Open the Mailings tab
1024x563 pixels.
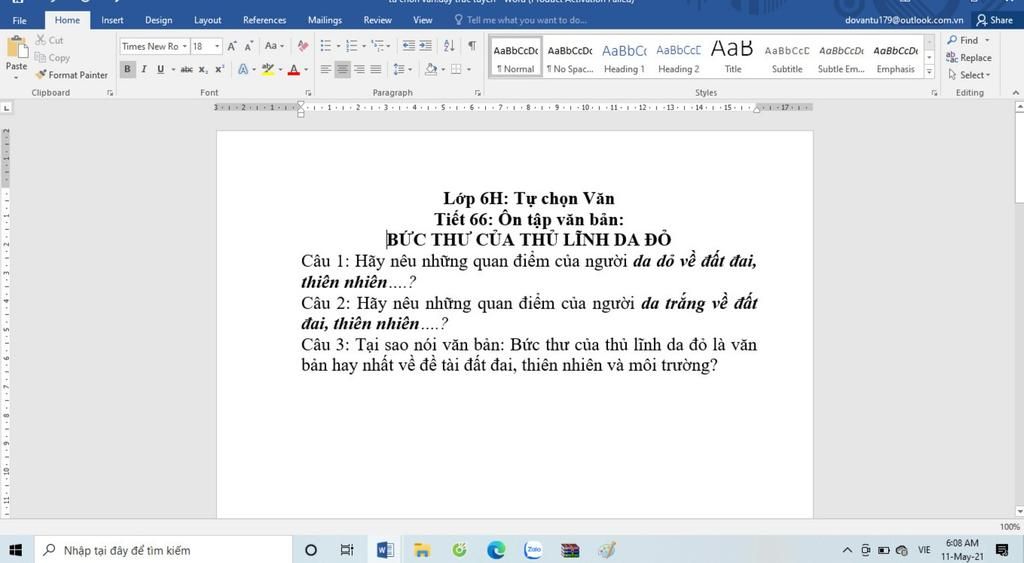[325, 20]
